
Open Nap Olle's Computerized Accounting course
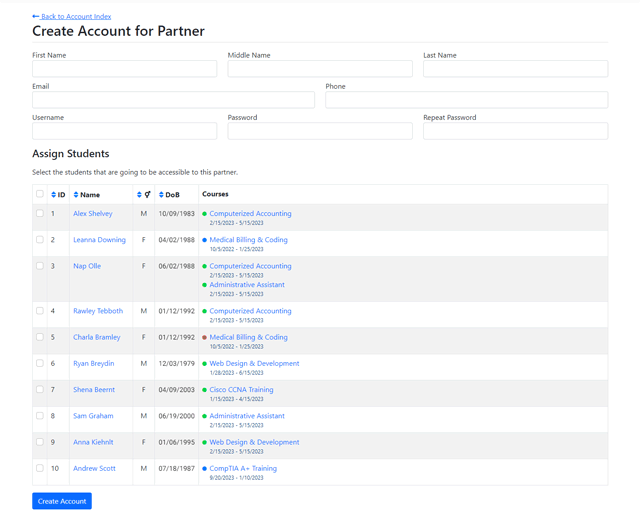pyautogui.click(x=250, y=266)
